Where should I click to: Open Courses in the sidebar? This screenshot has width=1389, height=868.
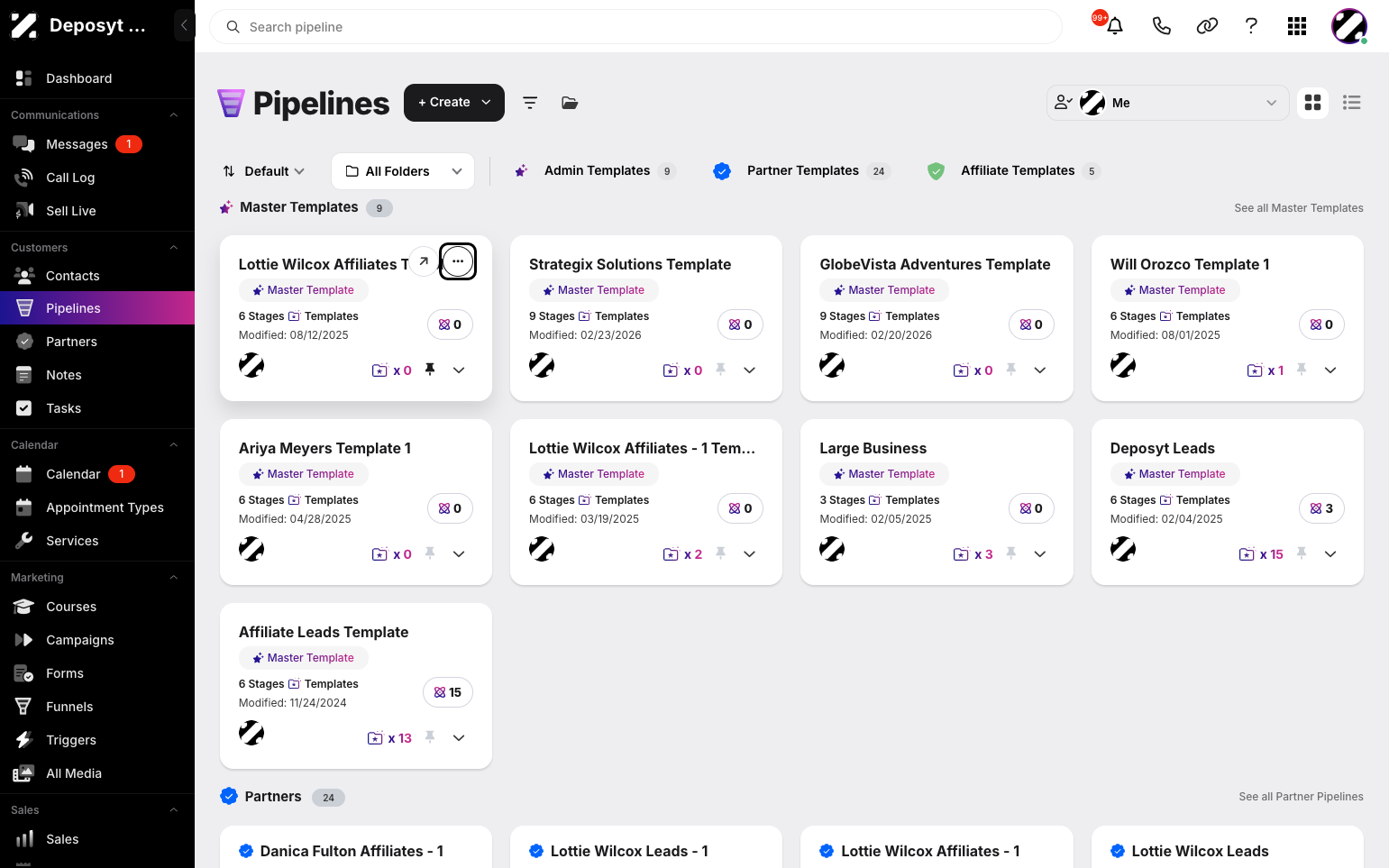[x=97, y=607]
